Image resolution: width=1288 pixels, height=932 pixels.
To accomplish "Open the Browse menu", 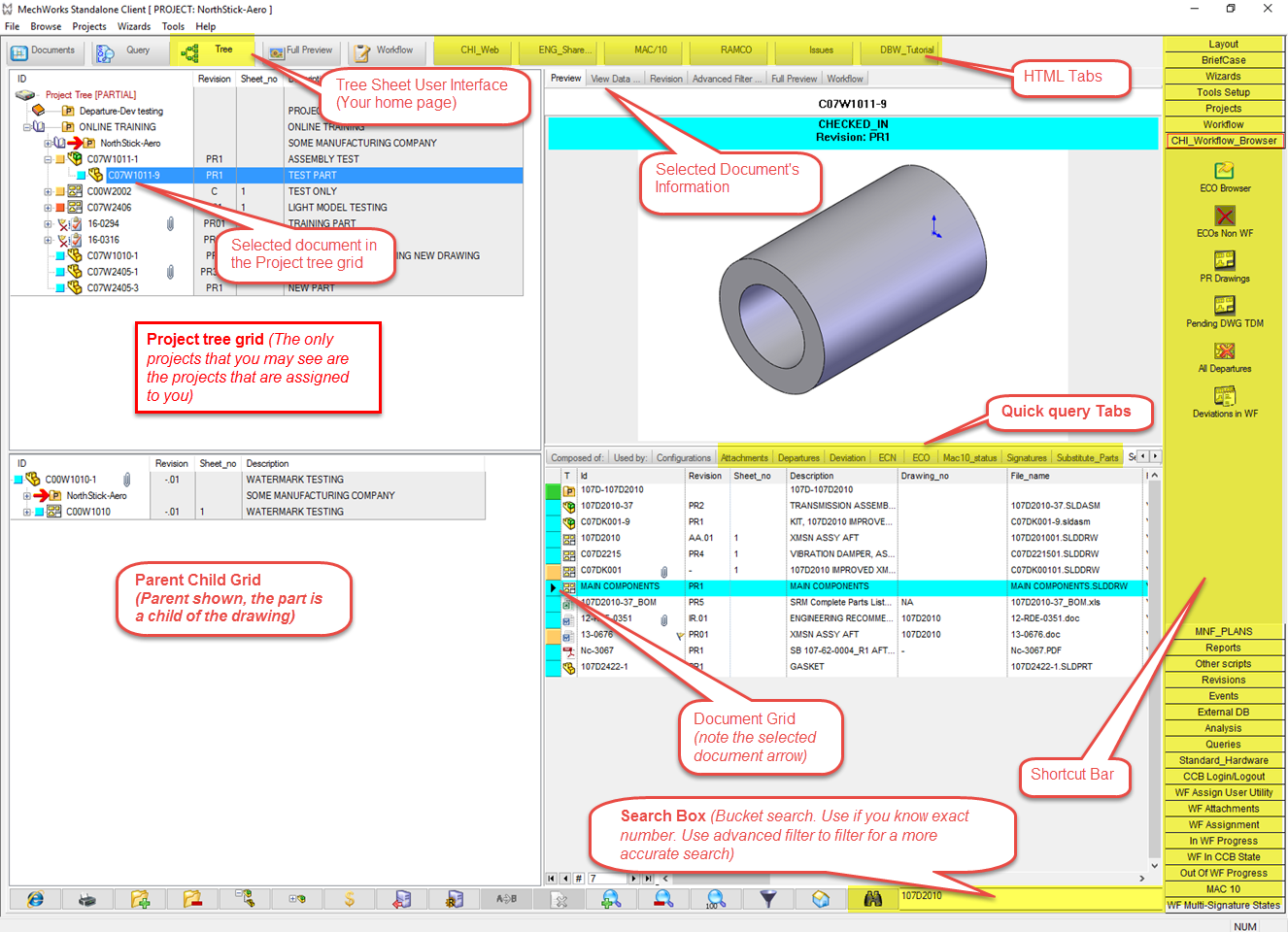I will pyautogui.click(x=45, y=26).
